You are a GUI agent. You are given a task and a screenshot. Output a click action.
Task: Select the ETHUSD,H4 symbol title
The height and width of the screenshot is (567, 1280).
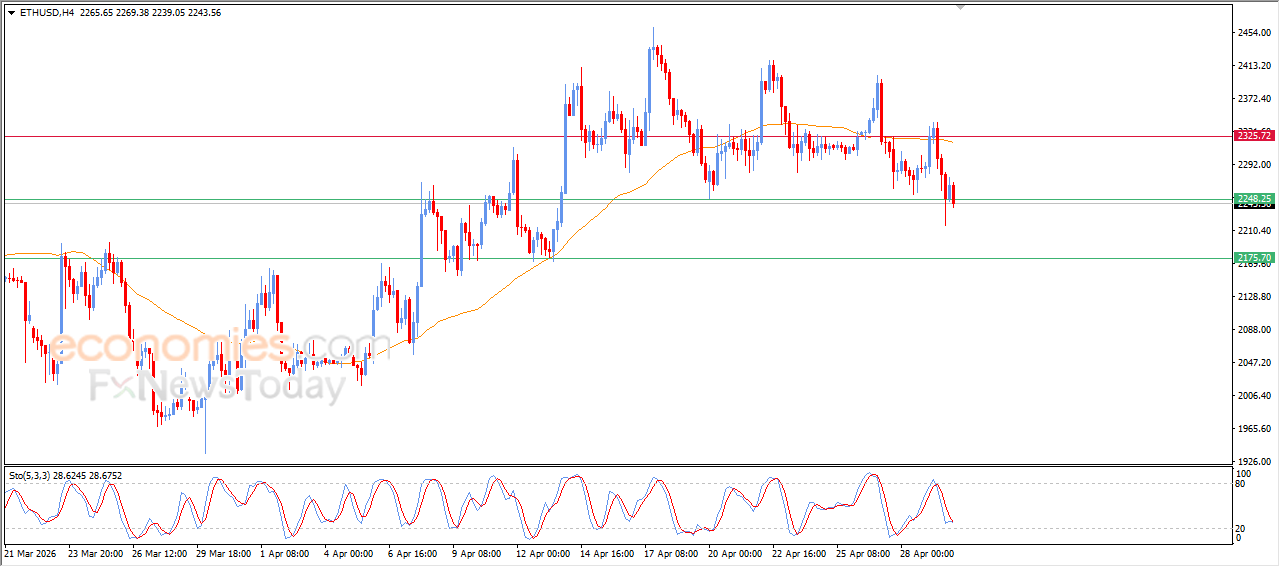pos(47,12)
